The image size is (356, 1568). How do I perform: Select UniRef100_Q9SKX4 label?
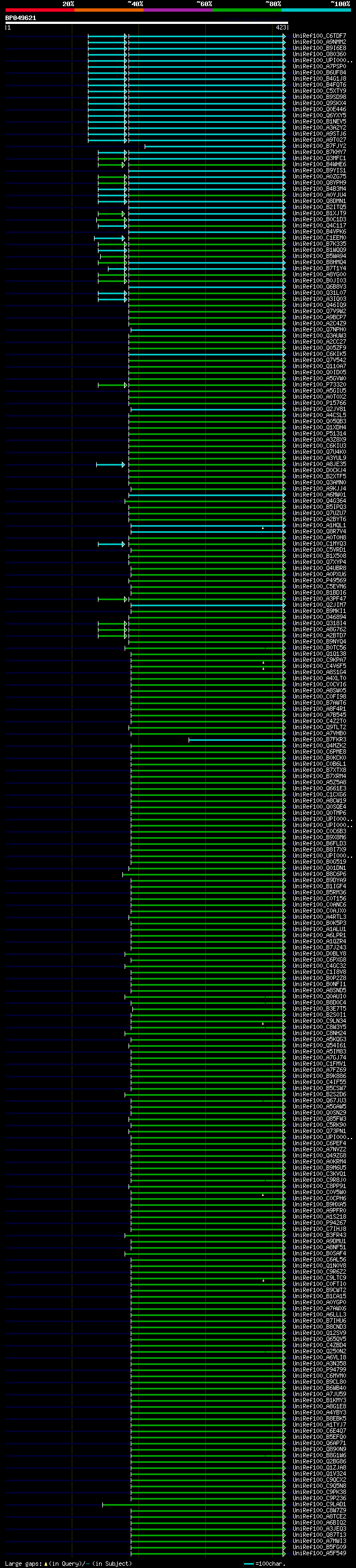[319, 103]
